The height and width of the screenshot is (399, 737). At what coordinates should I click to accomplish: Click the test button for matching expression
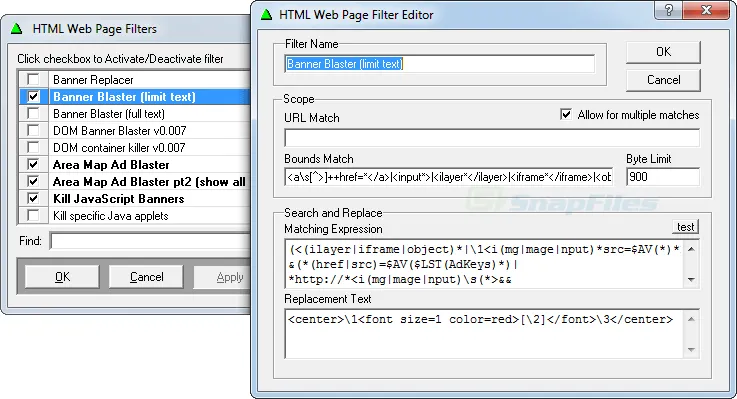(x=685, y=227)
